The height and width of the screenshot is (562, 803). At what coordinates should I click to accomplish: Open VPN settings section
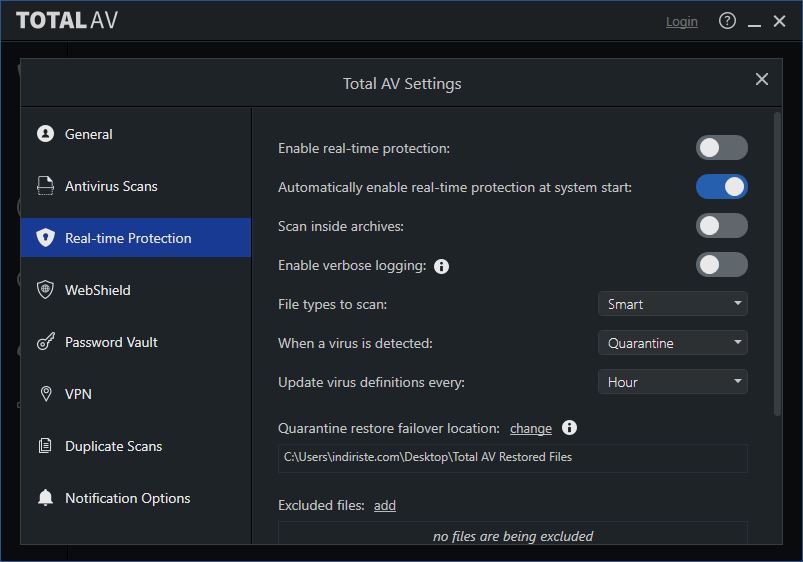click(x=136, y=393)
